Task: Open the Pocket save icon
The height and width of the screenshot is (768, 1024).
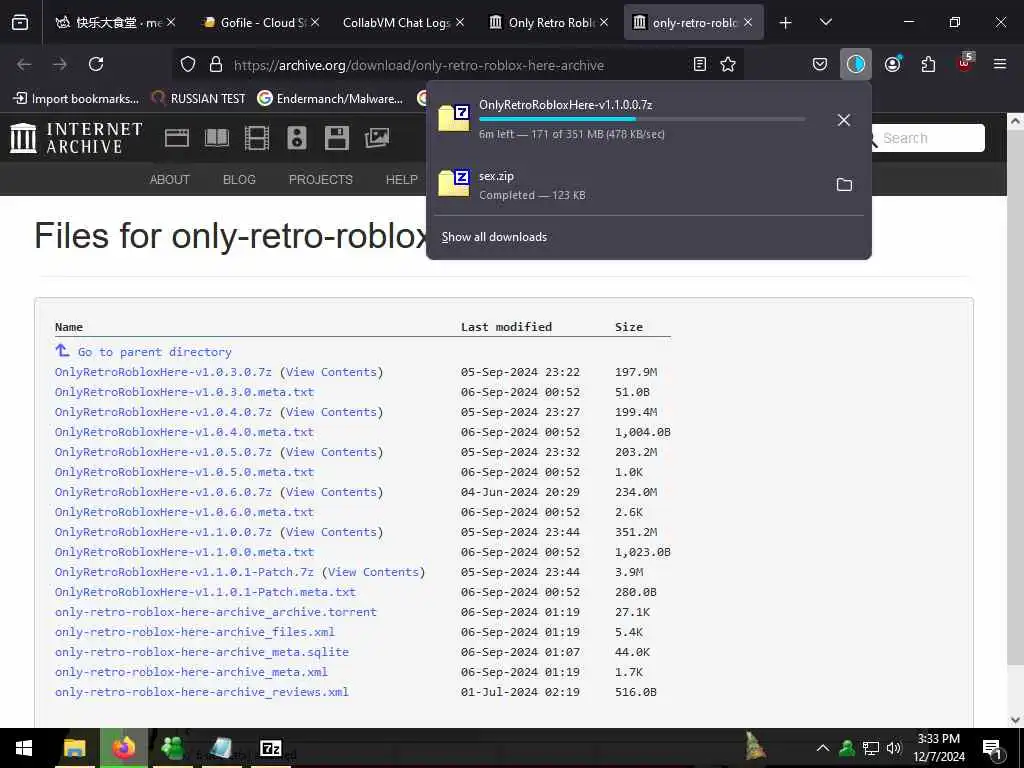Action: 820,64
